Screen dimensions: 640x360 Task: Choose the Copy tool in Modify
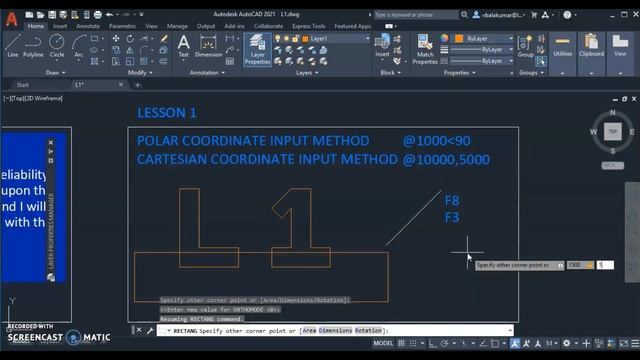(x=116, y=50)
